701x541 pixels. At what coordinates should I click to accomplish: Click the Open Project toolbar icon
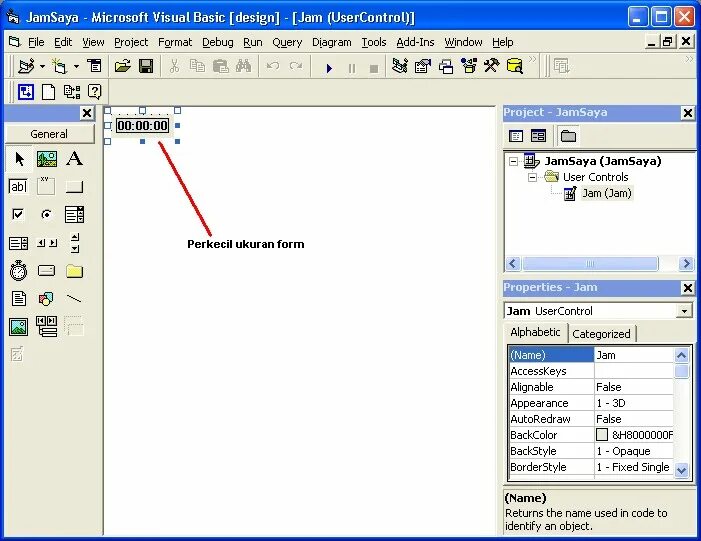(x=122, y=67)
